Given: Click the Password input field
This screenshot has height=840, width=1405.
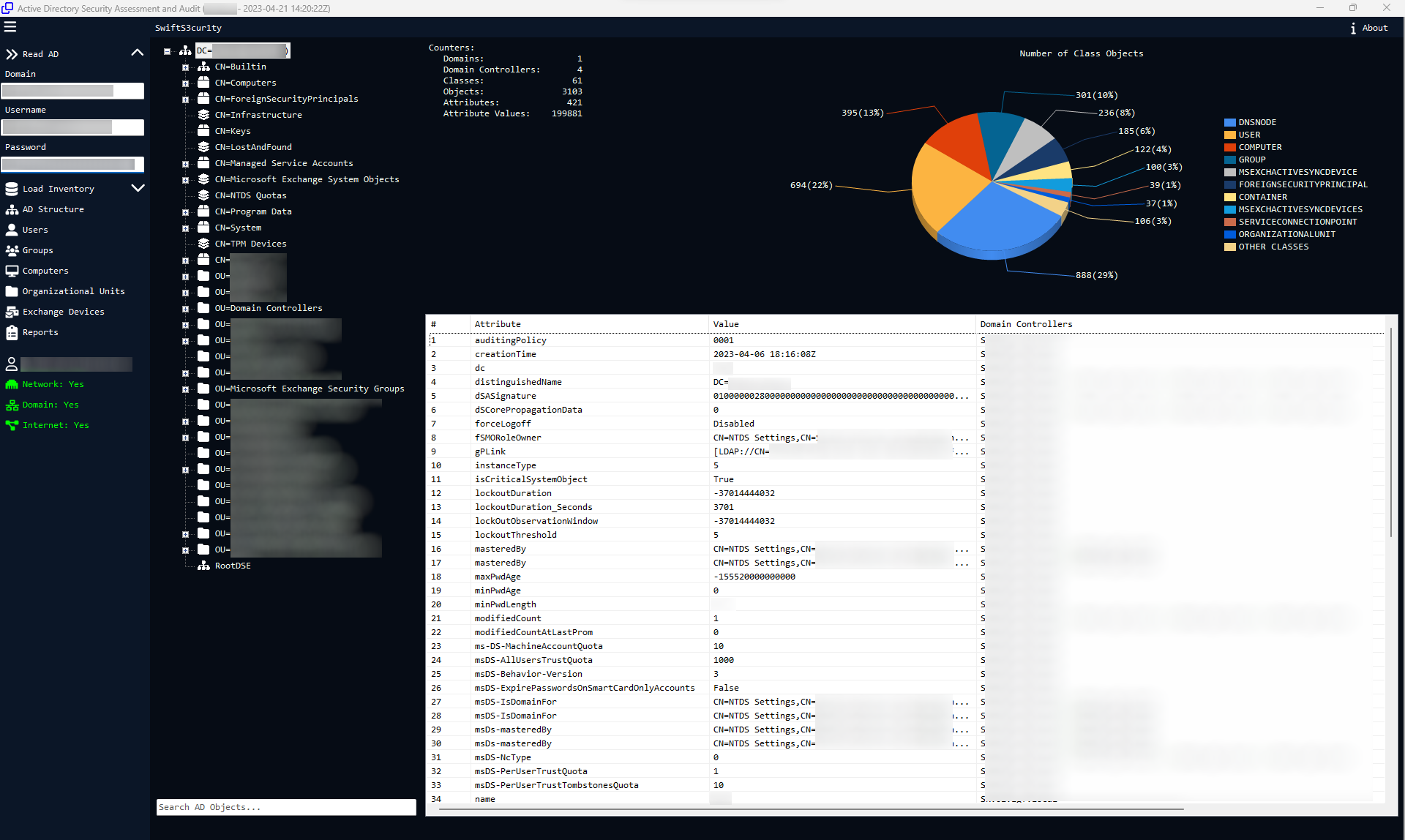Looking at the screenshot, I should 72,165.
